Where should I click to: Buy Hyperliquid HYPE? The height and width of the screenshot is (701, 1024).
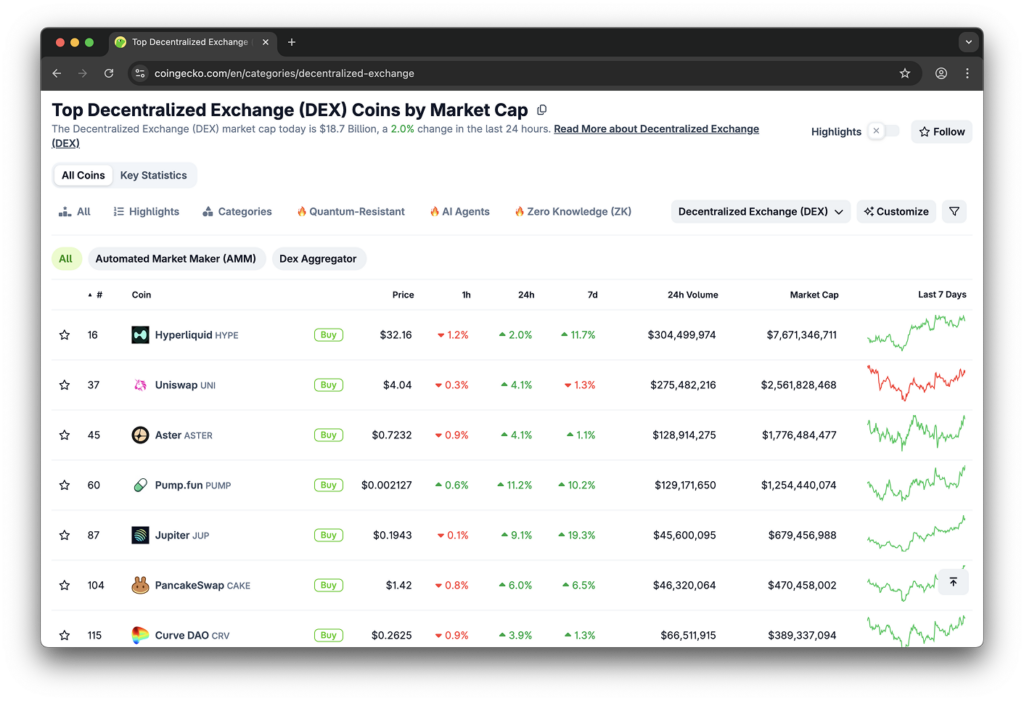pyautogui.click(x=328, y=335)
